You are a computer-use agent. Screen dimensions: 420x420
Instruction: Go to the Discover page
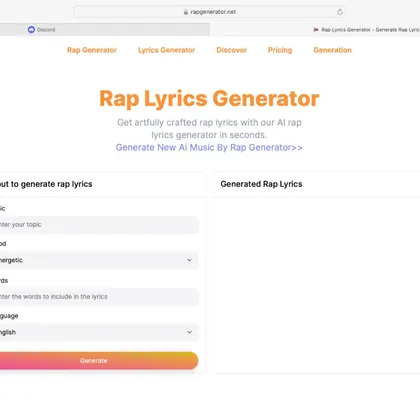231,50
